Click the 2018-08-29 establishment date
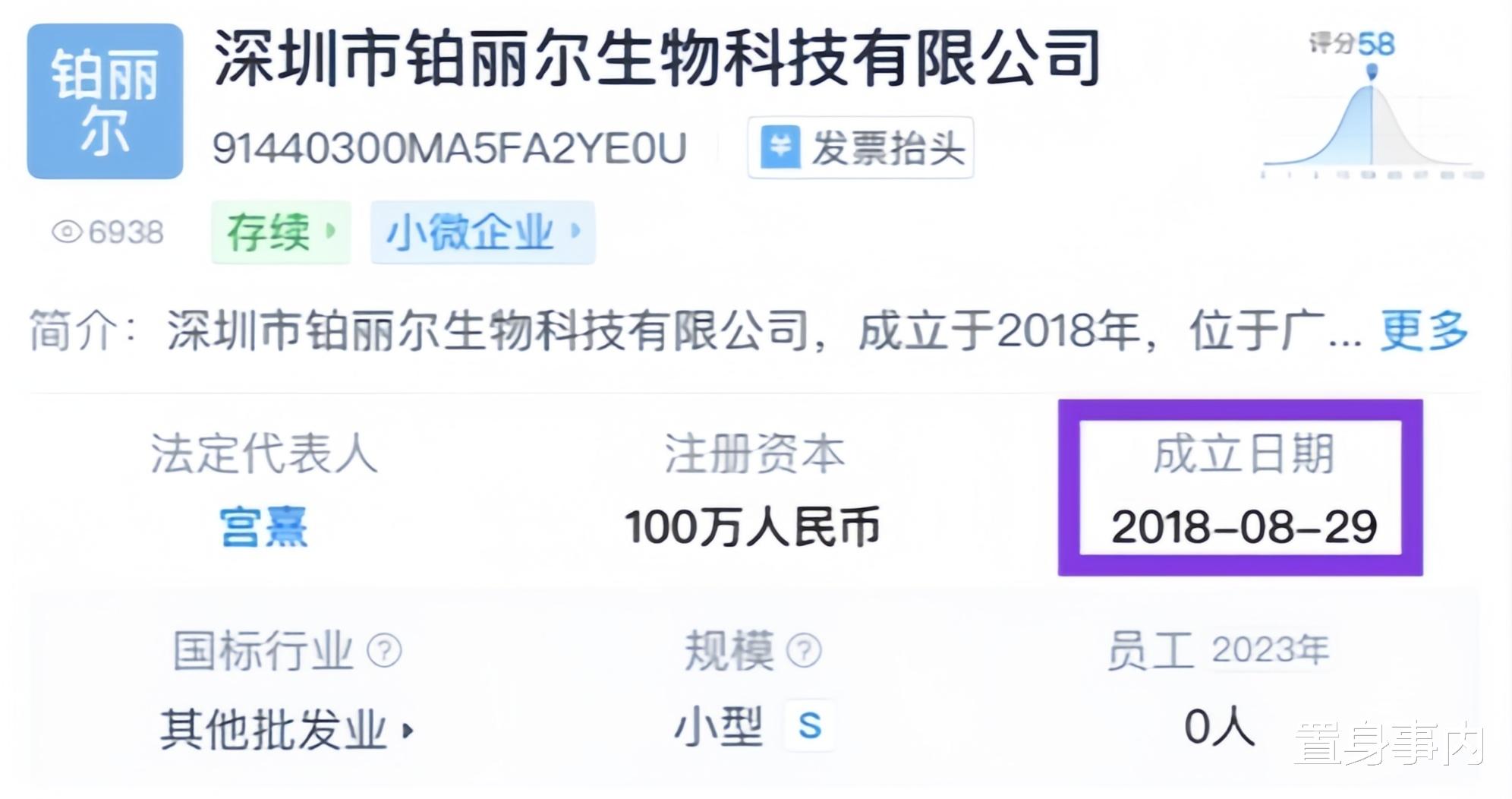The height and width of the screenshot is (799, 1512). coord(1244,527)
